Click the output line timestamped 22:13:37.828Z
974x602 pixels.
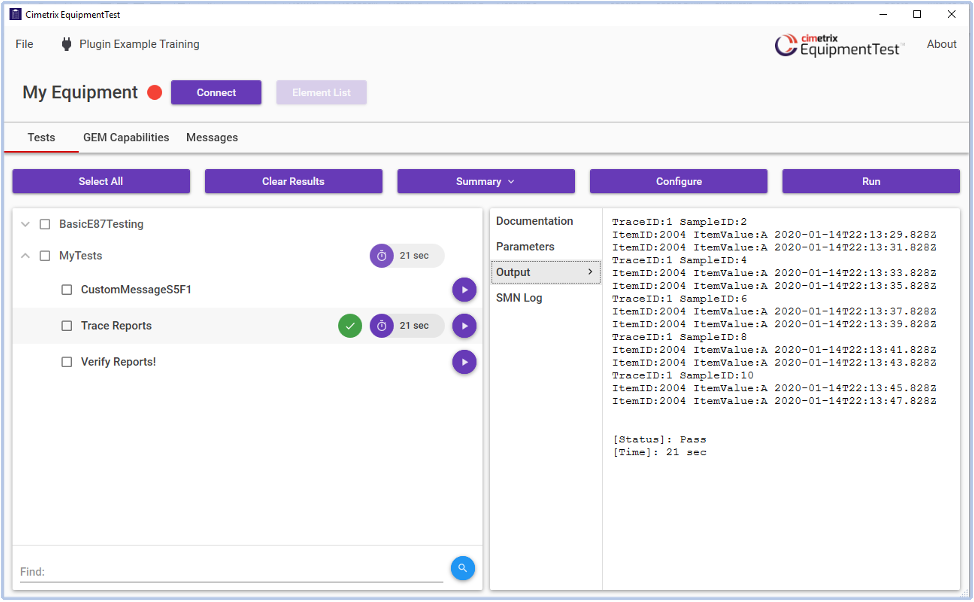[774, 312]
